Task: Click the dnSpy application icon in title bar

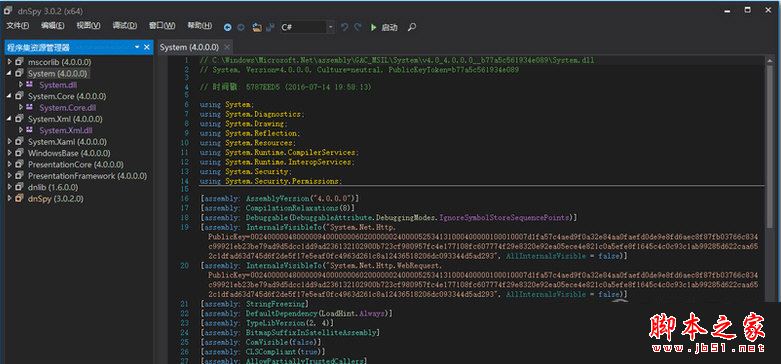Action: point(8,10)
